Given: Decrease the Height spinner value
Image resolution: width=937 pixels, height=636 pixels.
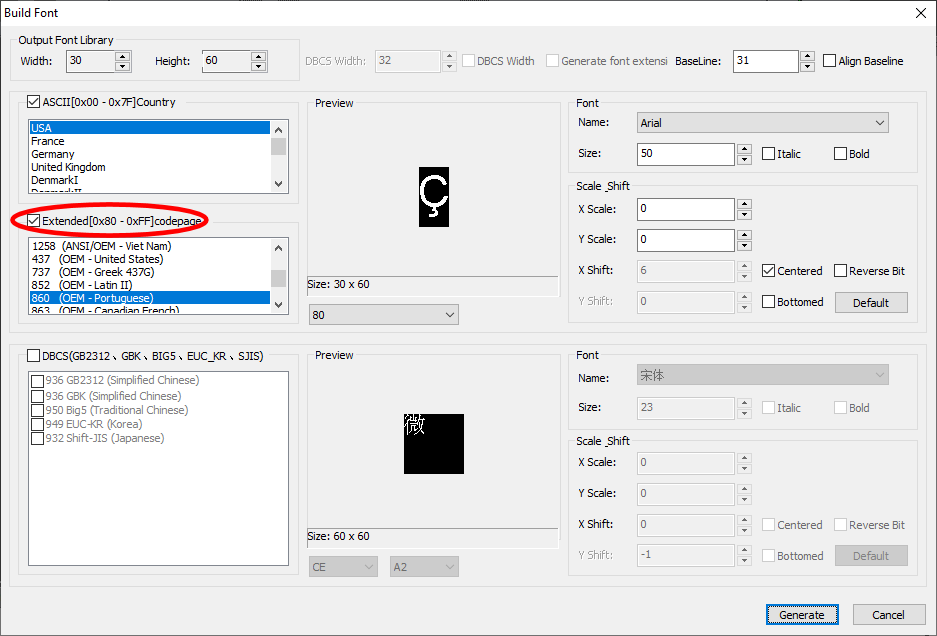Looking at the screenshot, I should click(x=259, y=66).
